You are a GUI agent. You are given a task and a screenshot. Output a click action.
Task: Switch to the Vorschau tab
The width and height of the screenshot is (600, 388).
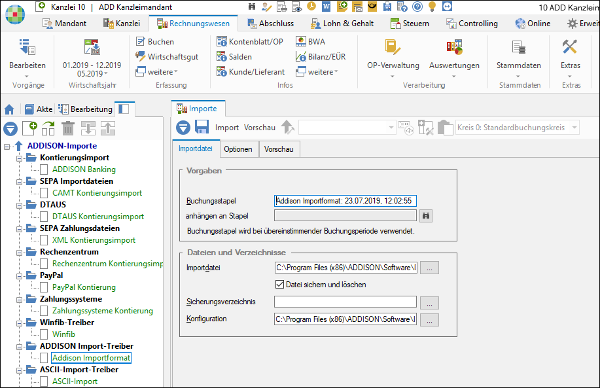[x=279, y=149]
